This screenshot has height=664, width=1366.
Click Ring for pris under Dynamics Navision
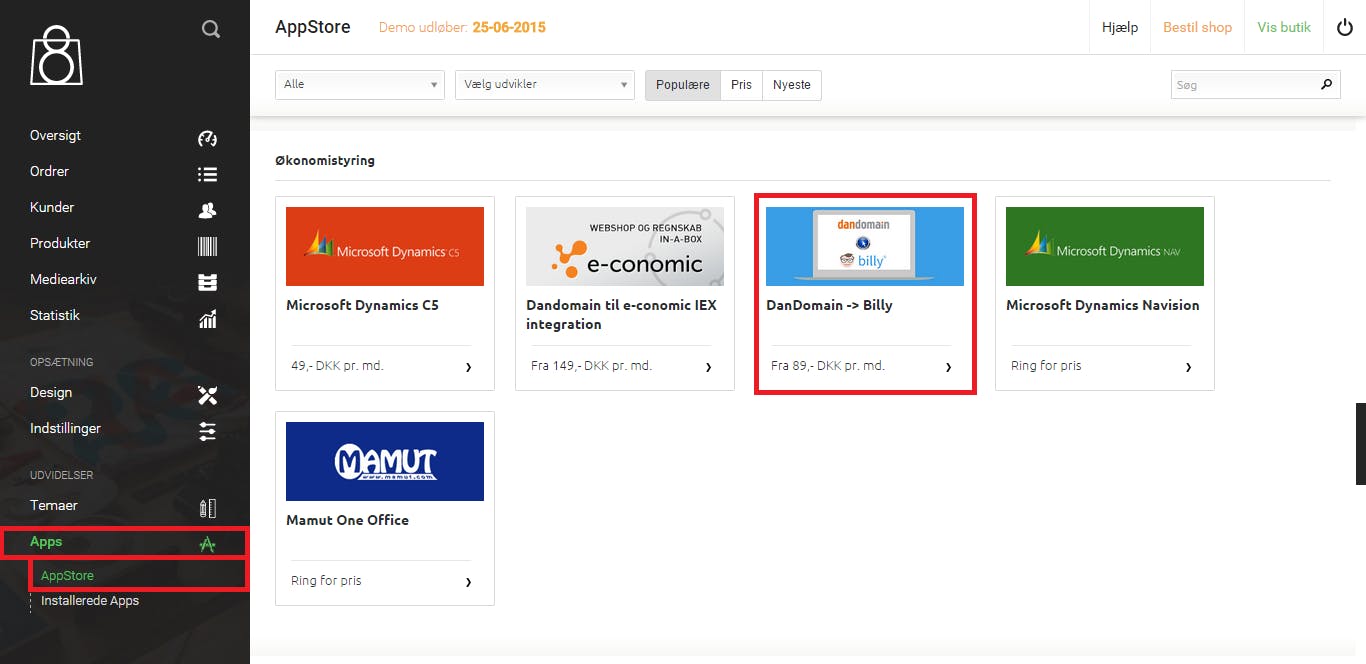pyautogui.click(x=1046, y=366)
